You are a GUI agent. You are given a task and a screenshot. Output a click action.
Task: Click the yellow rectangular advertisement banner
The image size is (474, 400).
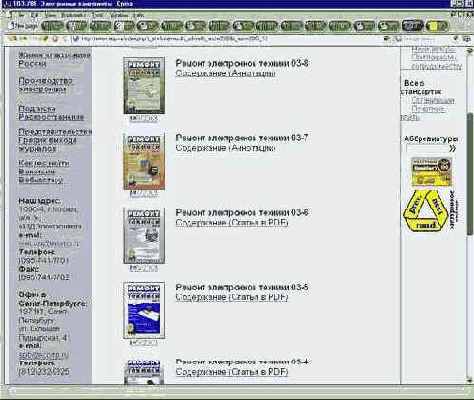(x=431, y=172)
